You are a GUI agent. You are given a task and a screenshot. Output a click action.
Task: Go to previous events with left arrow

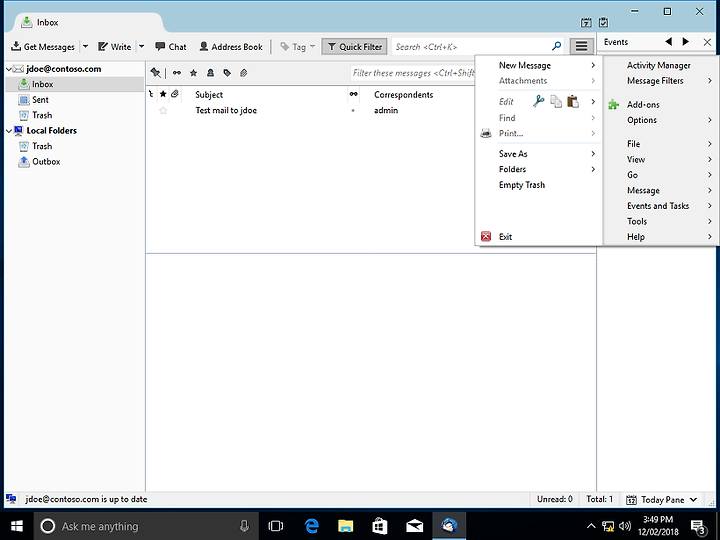(x=669, y=42)
